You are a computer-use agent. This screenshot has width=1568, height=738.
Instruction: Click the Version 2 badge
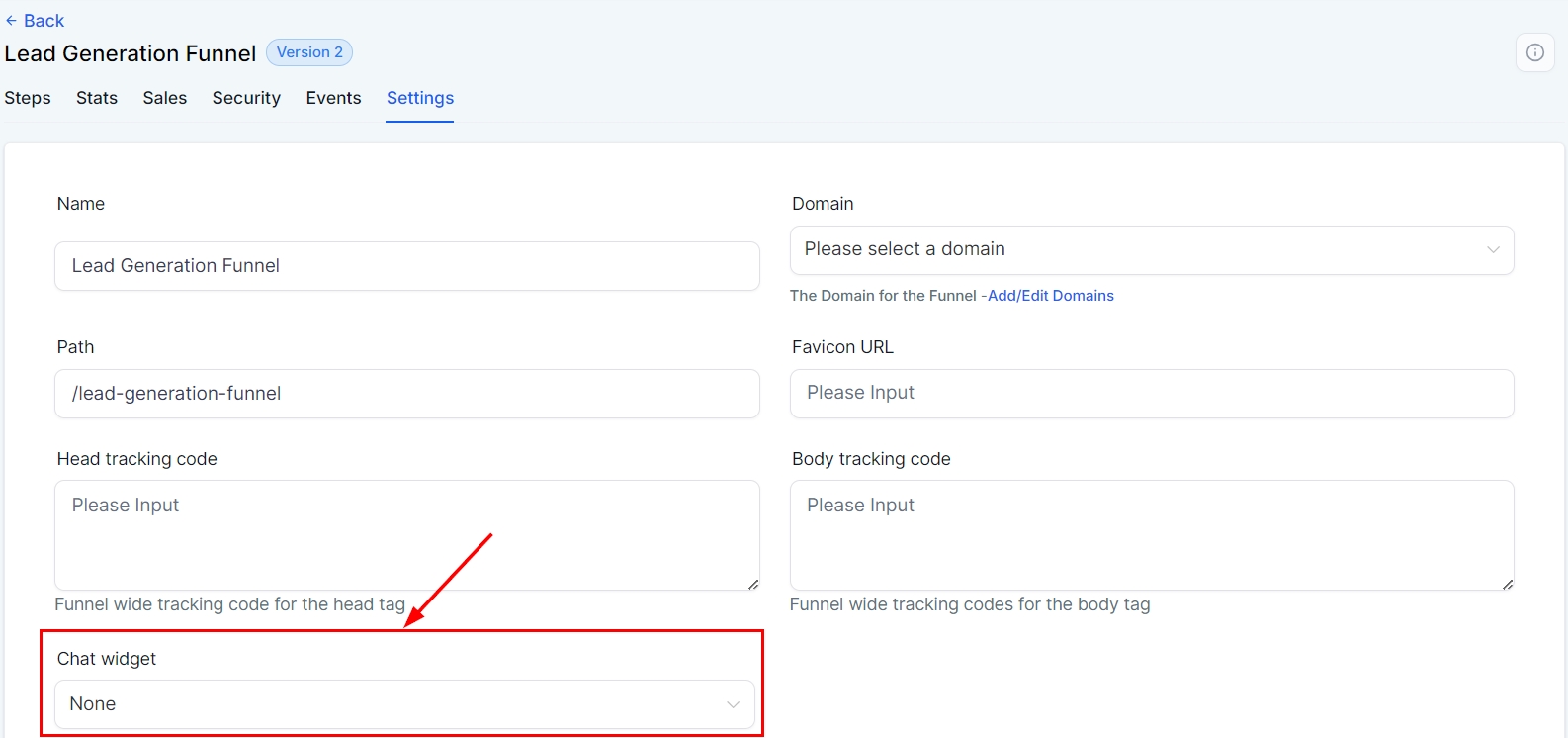[309, 52]
